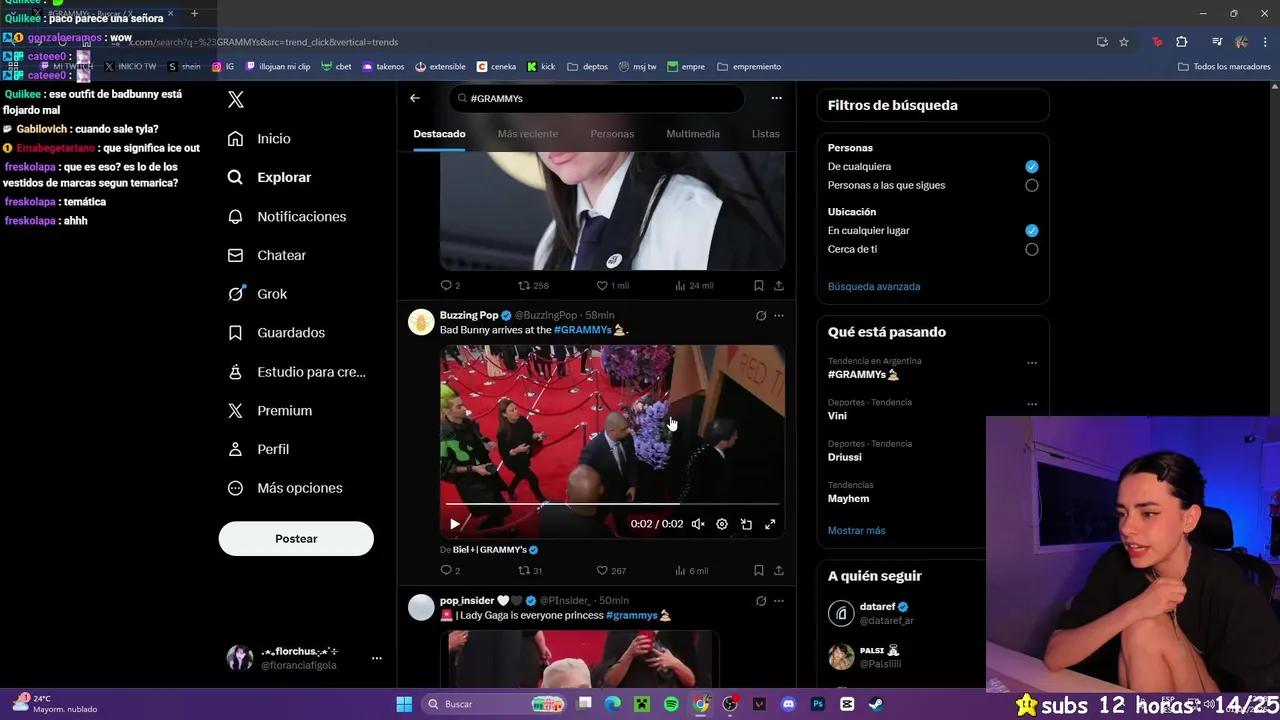Like the Buzzing Pop post

[x=611, y=571]
